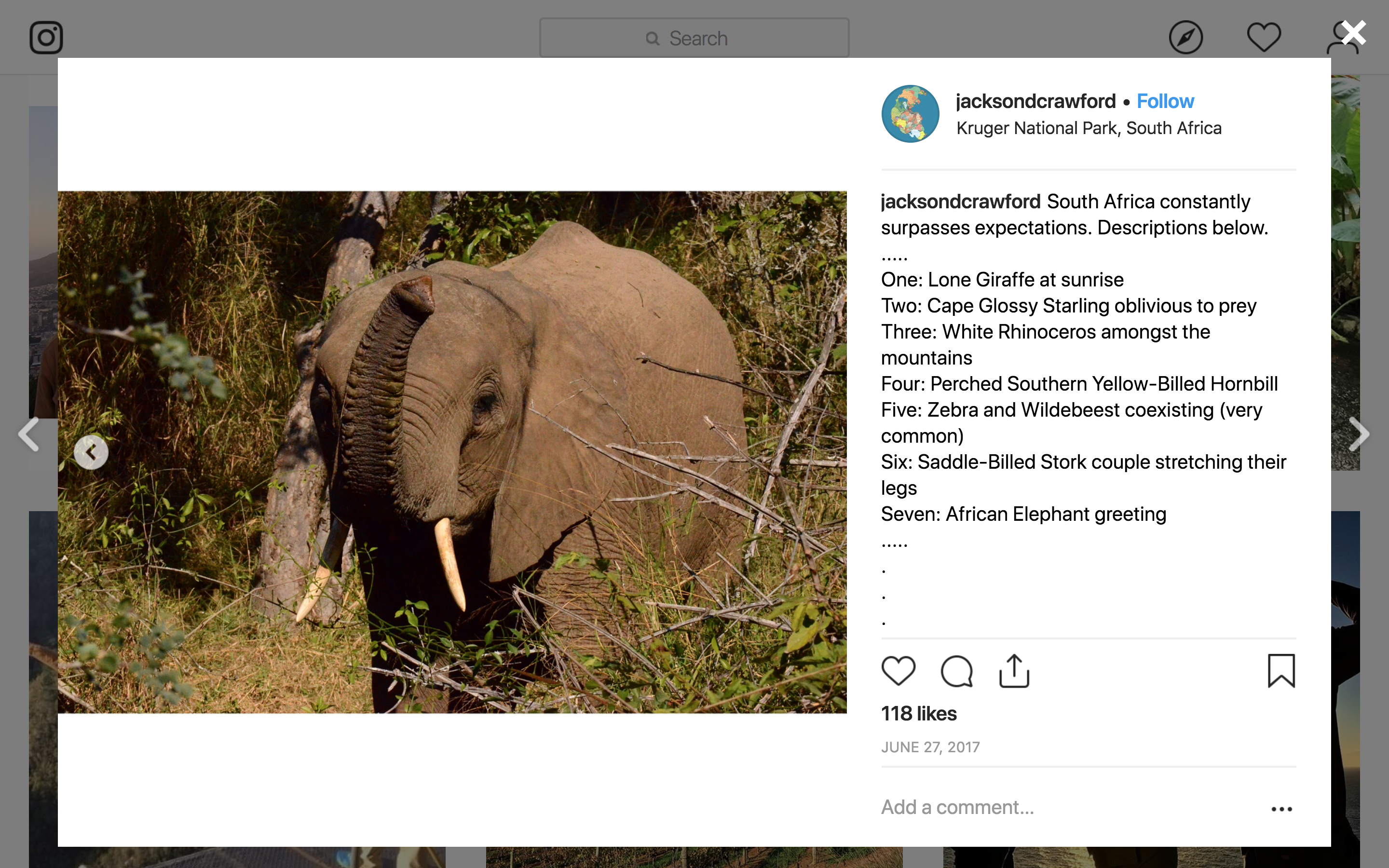Close the post overlay with X
The height and width of the screenshot is (868, 1389).
[x=1354, y=33]
